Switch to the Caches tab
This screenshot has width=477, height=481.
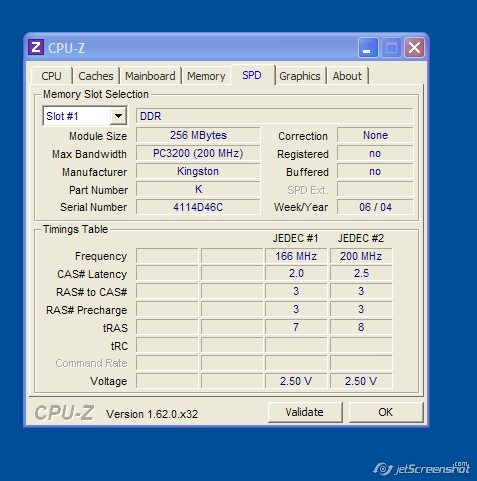click(96, 76)
